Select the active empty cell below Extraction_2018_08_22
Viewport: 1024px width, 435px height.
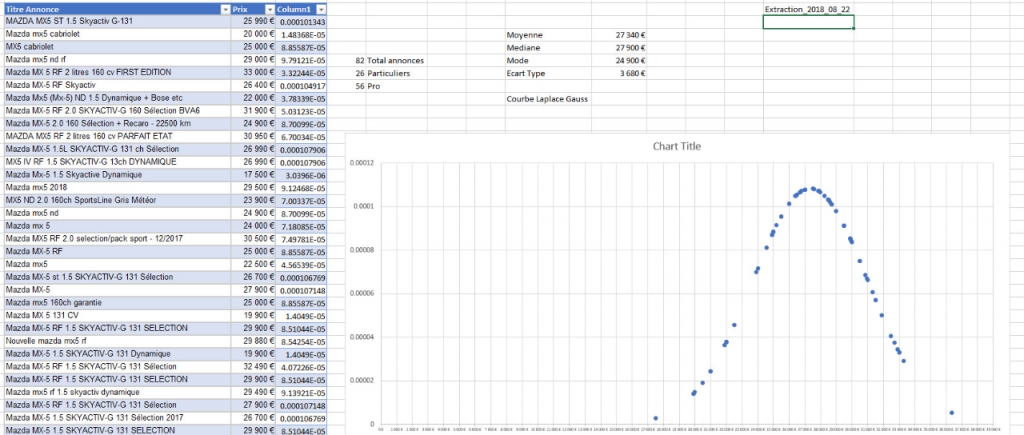[808, 22]
